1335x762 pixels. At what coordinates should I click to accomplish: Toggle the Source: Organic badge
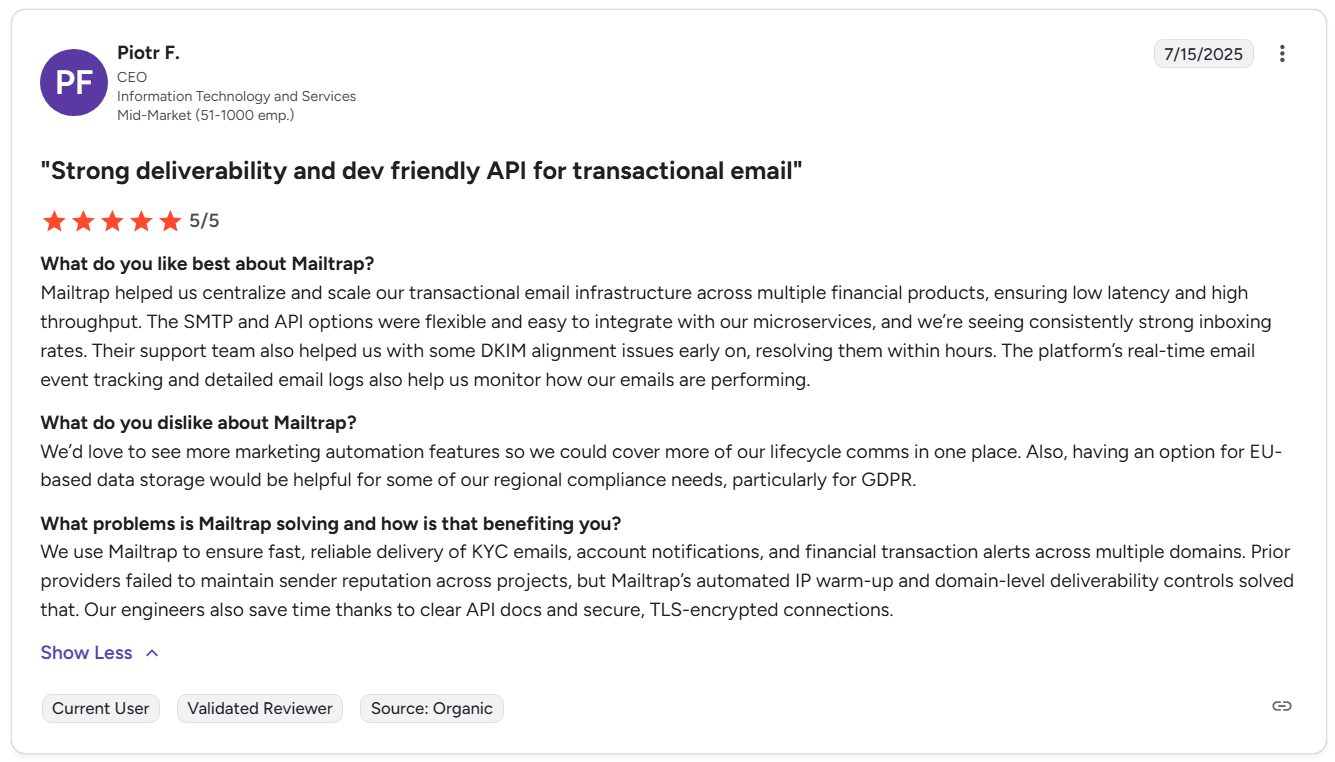coord(431,708)
